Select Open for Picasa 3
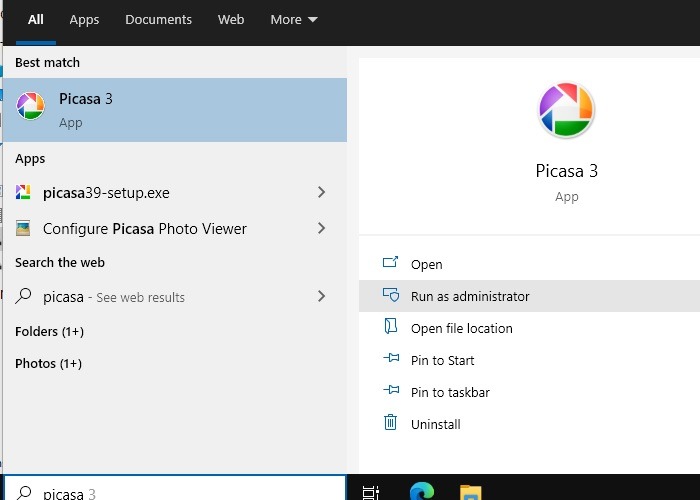 pos(529,264)
